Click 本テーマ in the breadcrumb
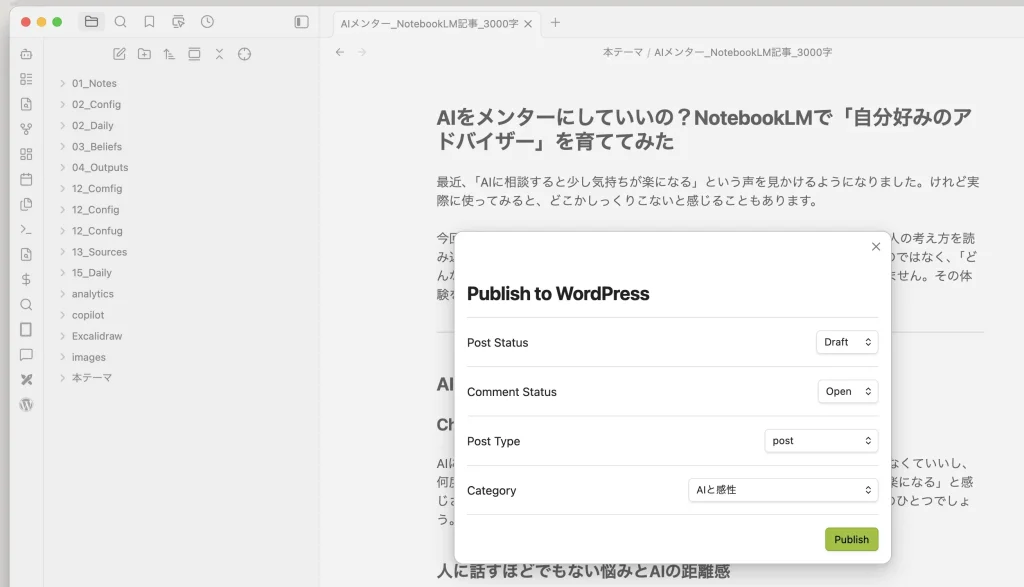Viewport: 1024px width, 587px height. tap(622, 52)
